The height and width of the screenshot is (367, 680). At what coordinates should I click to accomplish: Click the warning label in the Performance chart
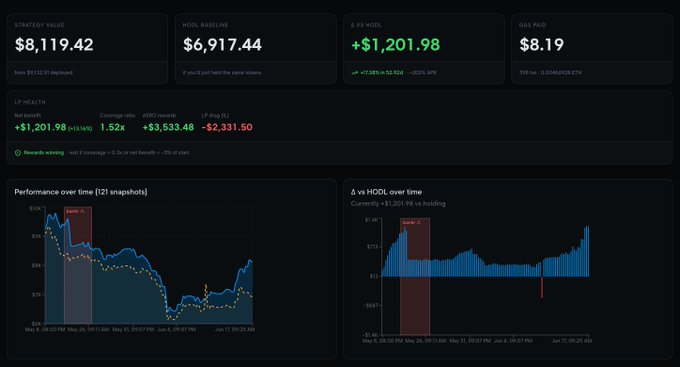[x=75, y=211]
